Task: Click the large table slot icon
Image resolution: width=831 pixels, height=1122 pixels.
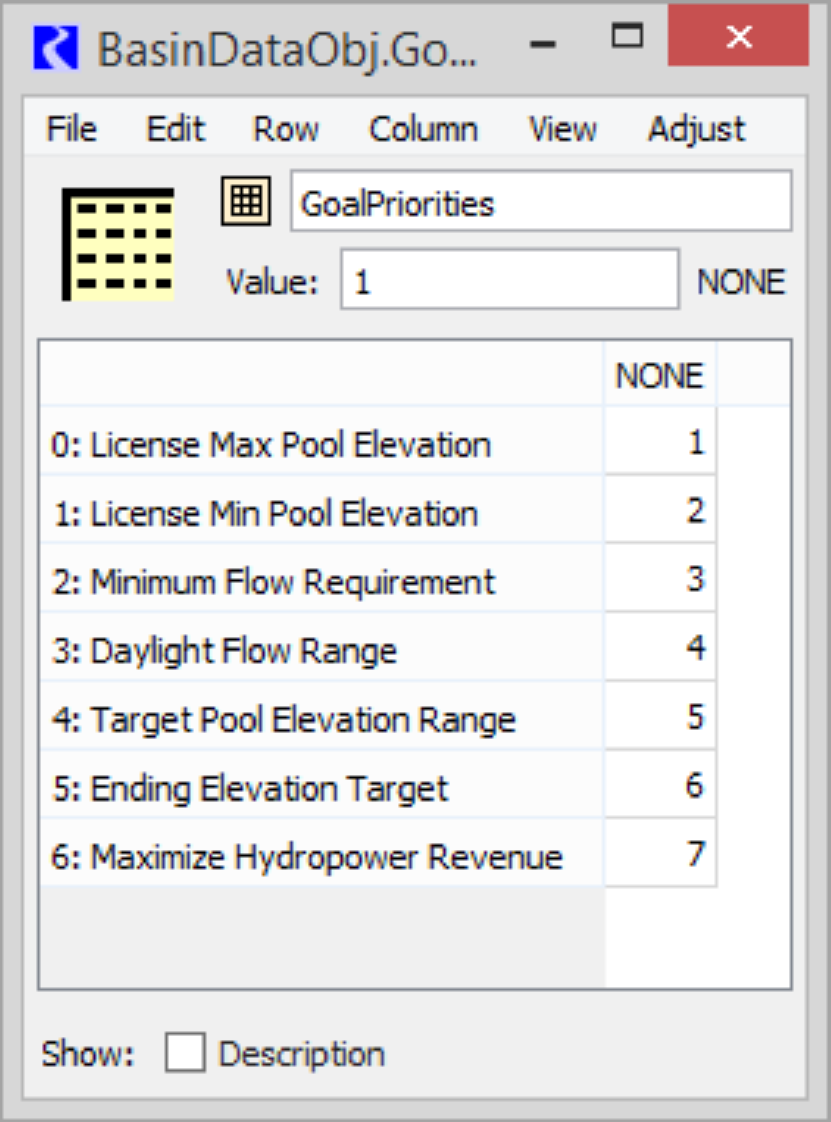Action: coord(118,244)
